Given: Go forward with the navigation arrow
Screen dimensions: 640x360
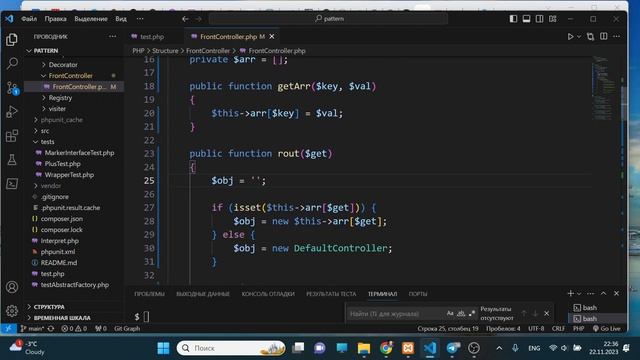Looking at the screenshot, I should (198, 19).
